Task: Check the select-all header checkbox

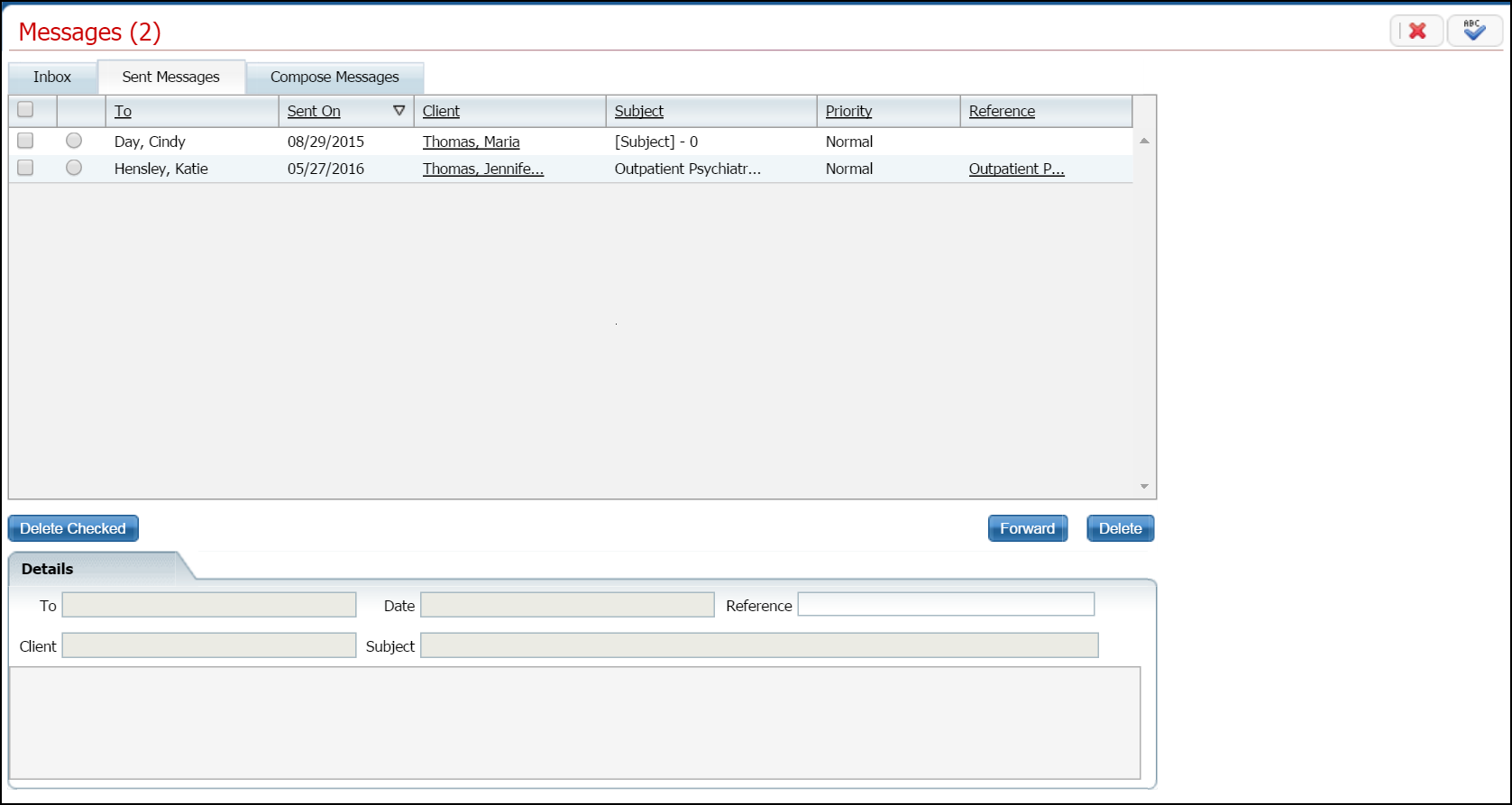Action: [x=25, y=110]
